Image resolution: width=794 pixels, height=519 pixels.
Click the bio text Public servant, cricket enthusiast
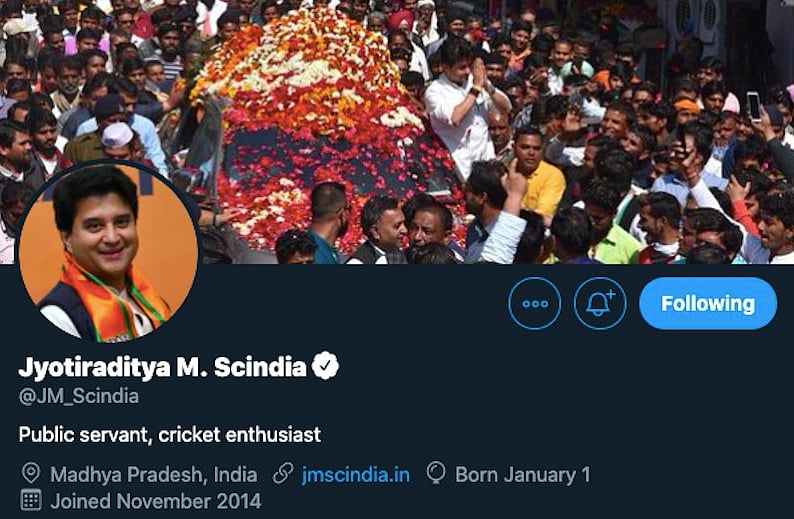point(170,435)
